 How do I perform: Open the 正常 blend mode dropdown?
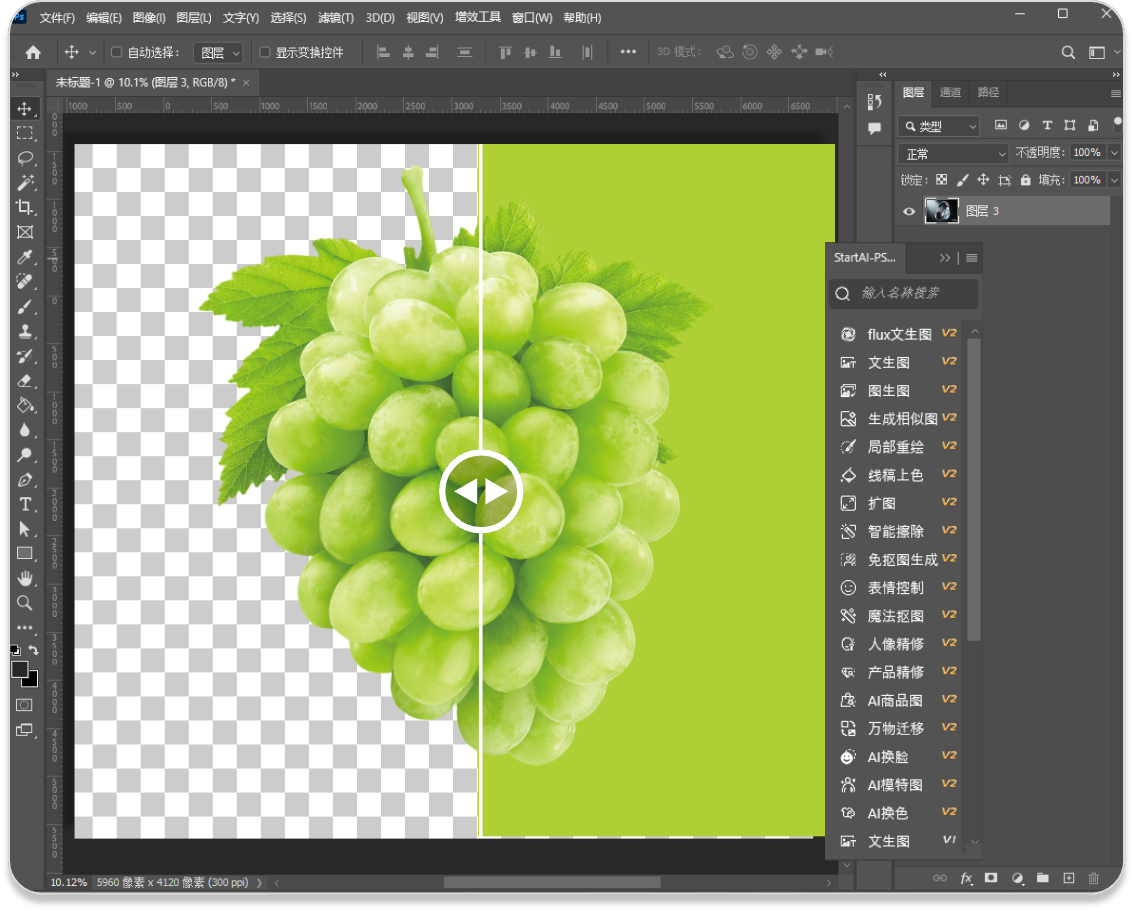coord(954,154)
